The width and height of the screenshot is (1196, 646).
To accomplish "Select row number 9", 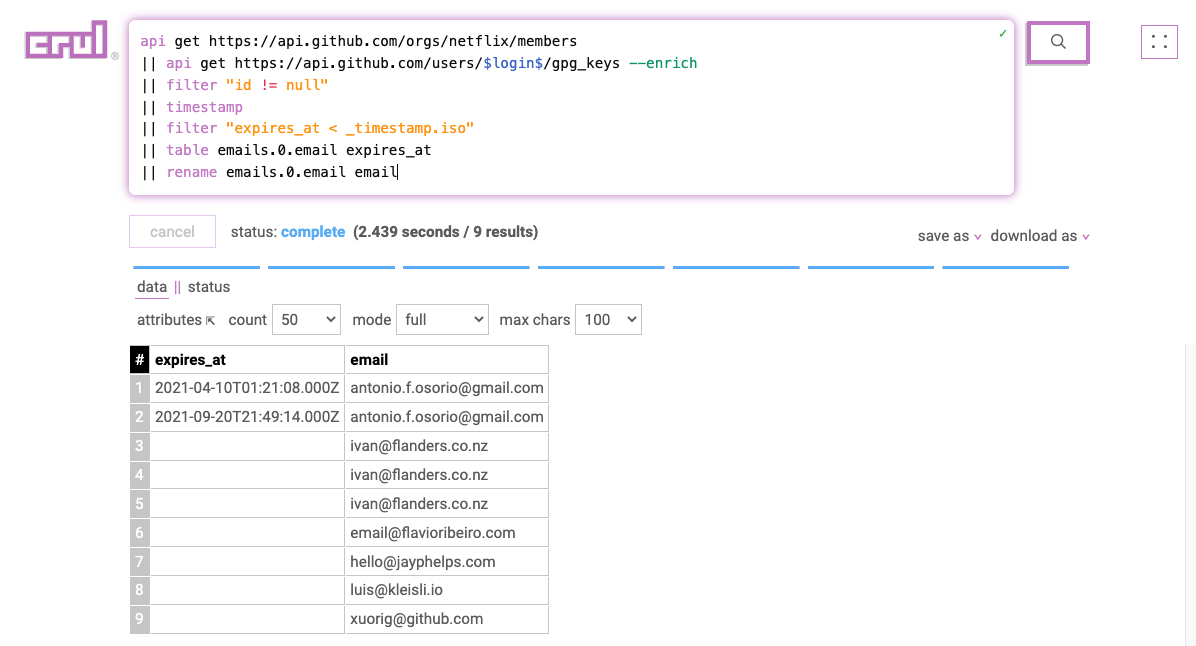I will (x=140, y=619).
